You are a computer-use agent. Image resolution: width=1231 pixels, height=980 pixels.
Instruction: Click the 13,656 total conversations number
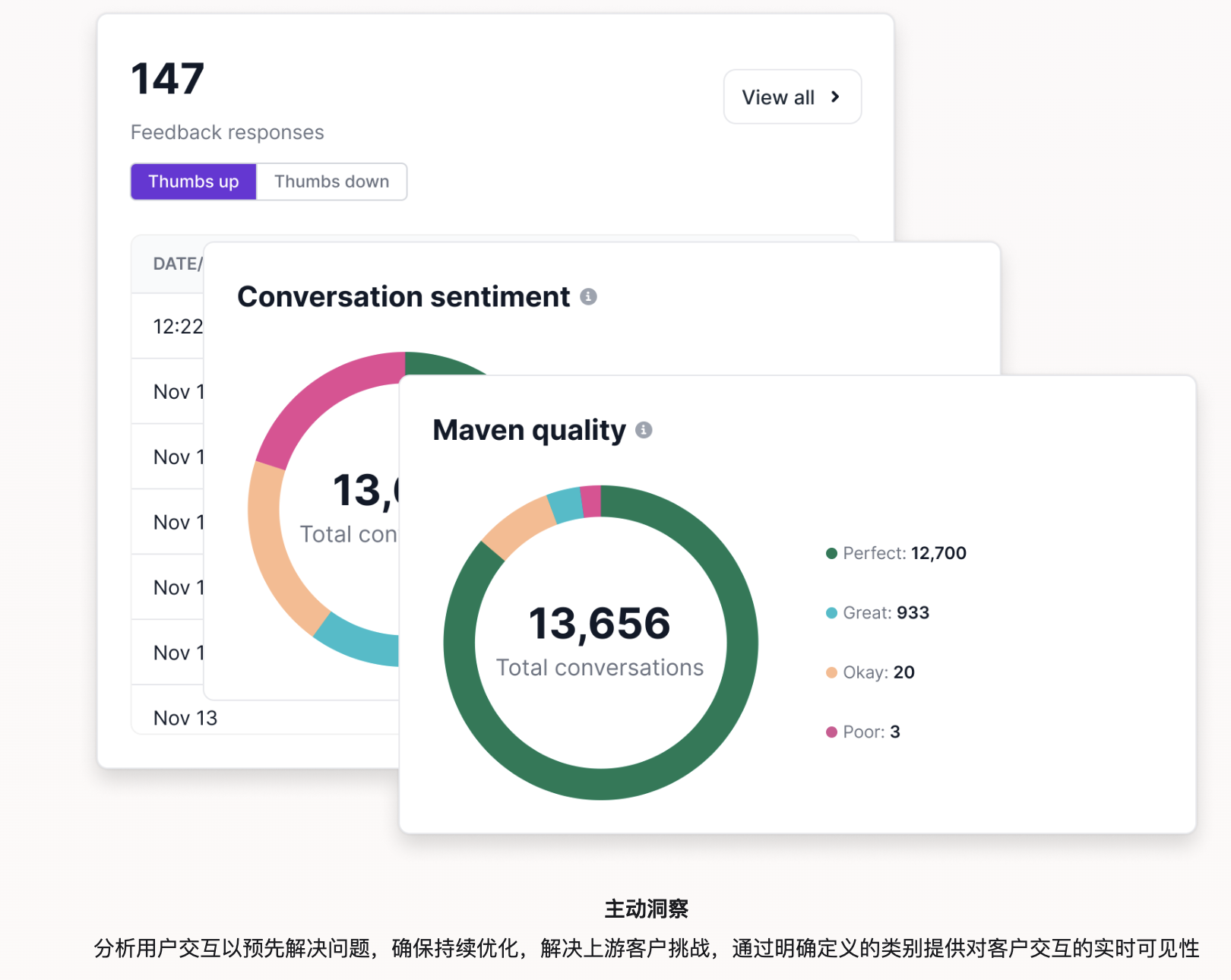[x=600, y=624]
